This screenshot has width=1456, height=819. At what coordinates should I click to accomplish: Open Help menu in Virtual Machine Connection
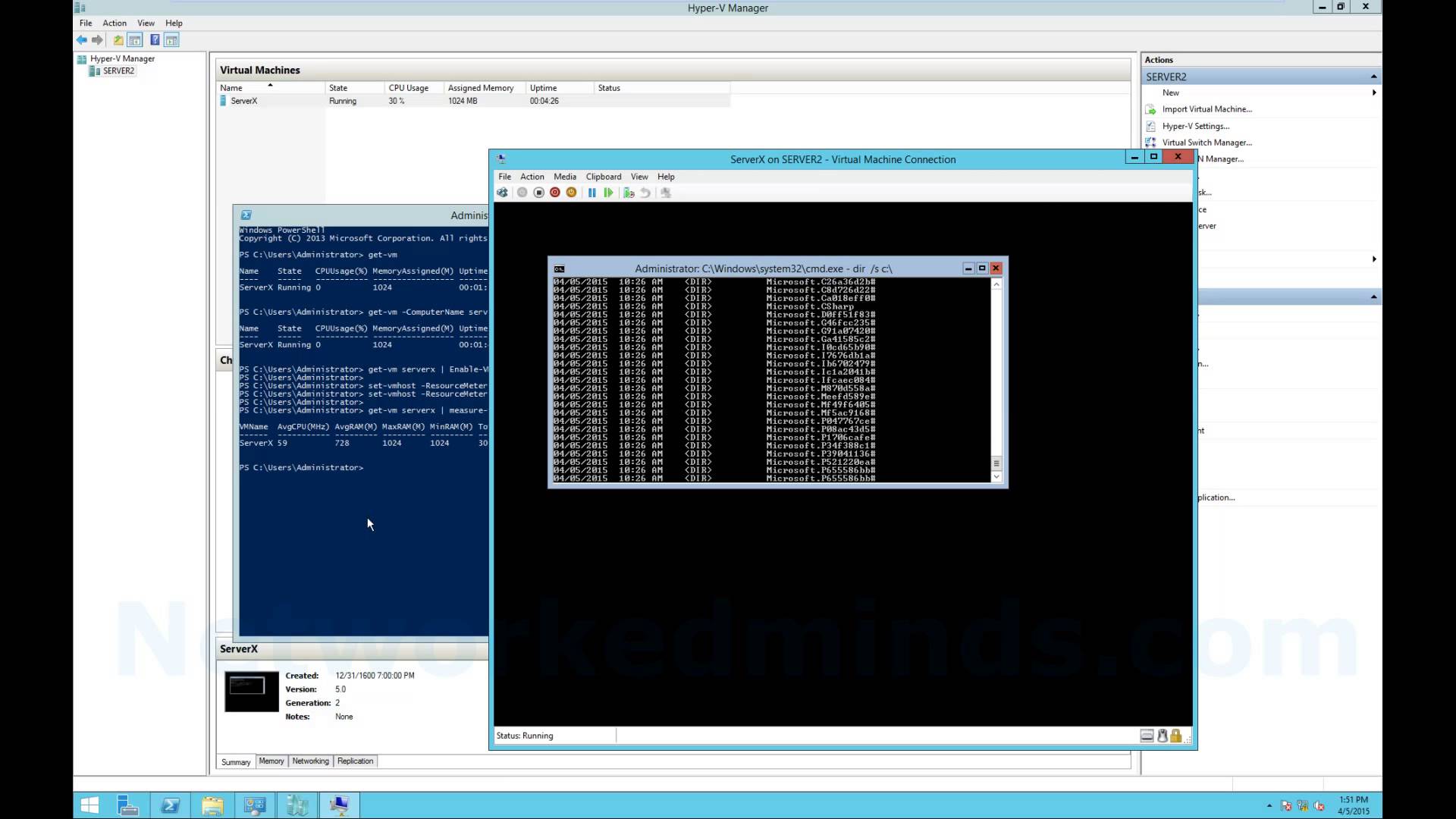(x=666, y=177)
